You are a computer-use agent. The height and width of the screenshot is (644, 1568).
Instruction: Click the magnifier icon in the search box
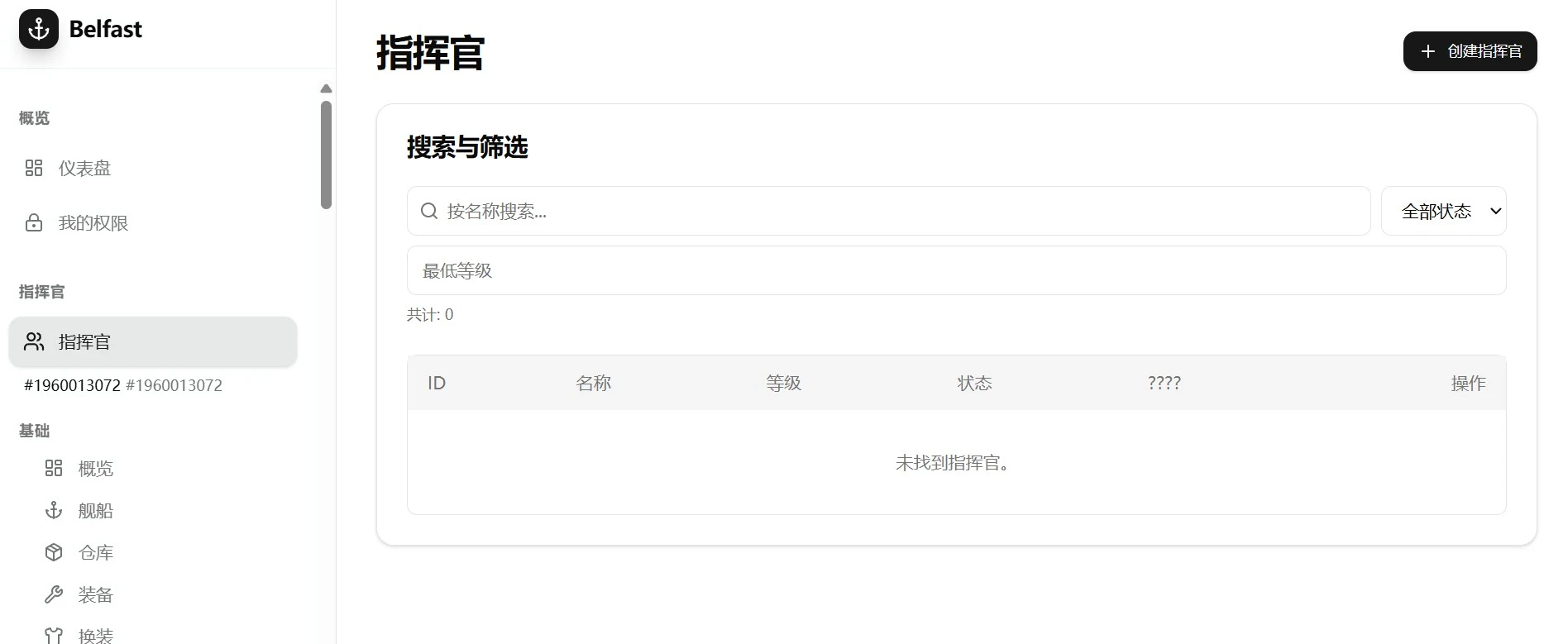pyautogui.click(x=429, y=211)
